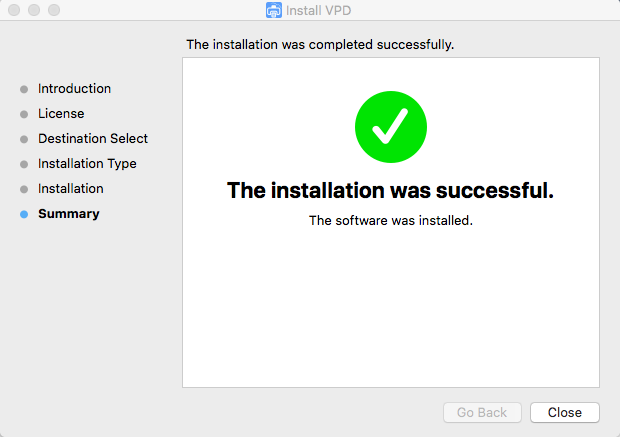Click the Introduction step bullet dot
Screen dimensions: 620x437
tap(24, 89)
